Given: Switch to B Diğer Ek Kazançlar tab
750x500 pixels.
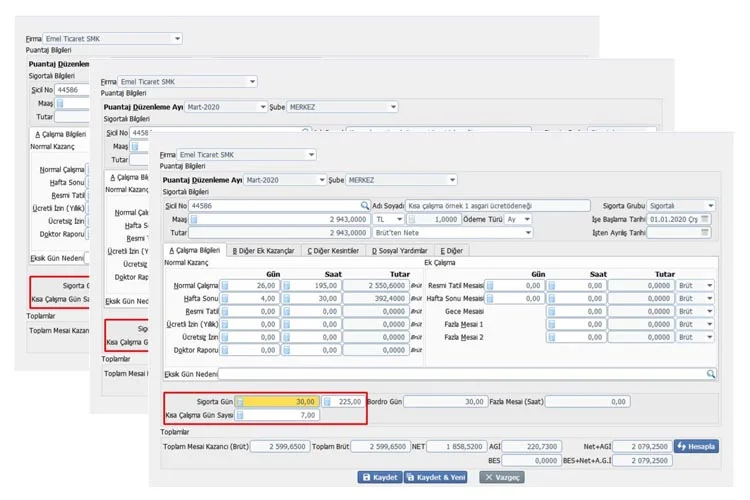Looking at the screenshot, I should coord(263,251).
